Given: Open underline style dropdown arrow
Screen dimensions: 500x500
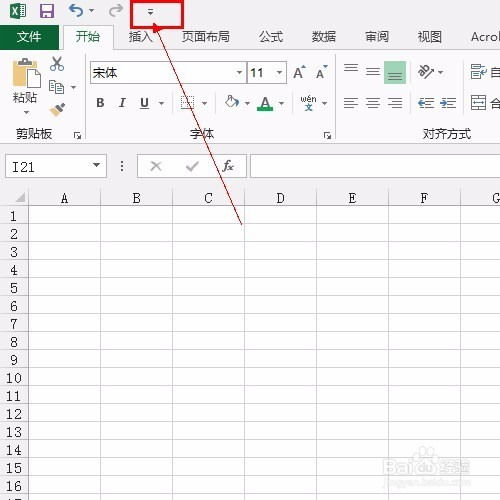Looking at the screenshot, I should coord(161,103).
